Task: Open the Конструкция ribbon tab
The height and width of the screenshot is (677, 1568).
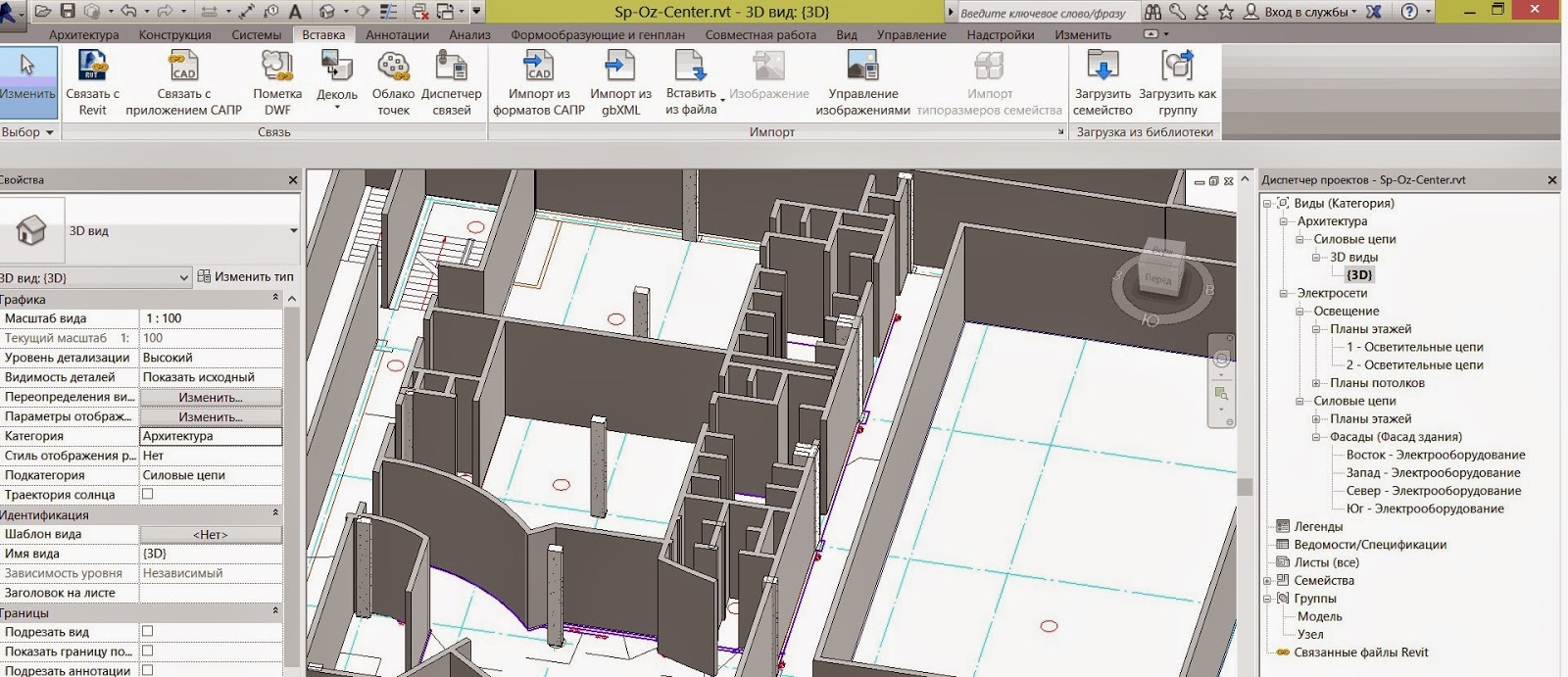Action: pos(174,34)
